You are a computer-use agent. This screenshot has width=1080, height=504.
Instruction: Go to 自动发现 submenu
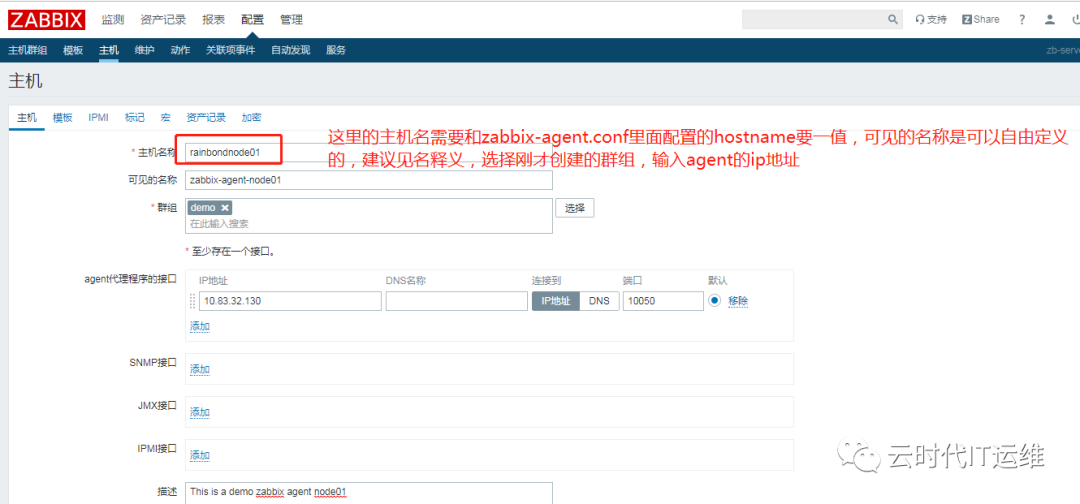coord(291,50)
